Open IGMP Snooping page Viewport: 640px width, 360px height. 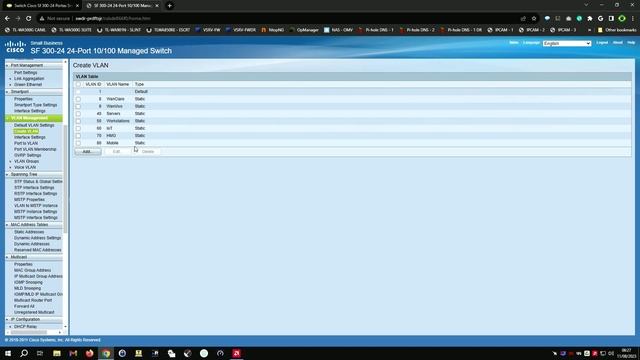tap(28, 282)
